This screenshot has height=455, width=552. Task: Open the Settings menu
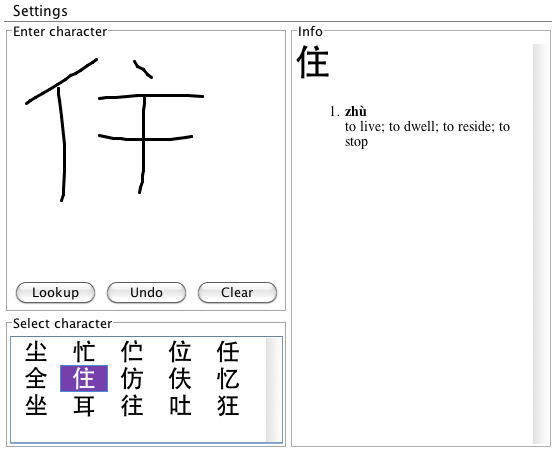[40, 11]
